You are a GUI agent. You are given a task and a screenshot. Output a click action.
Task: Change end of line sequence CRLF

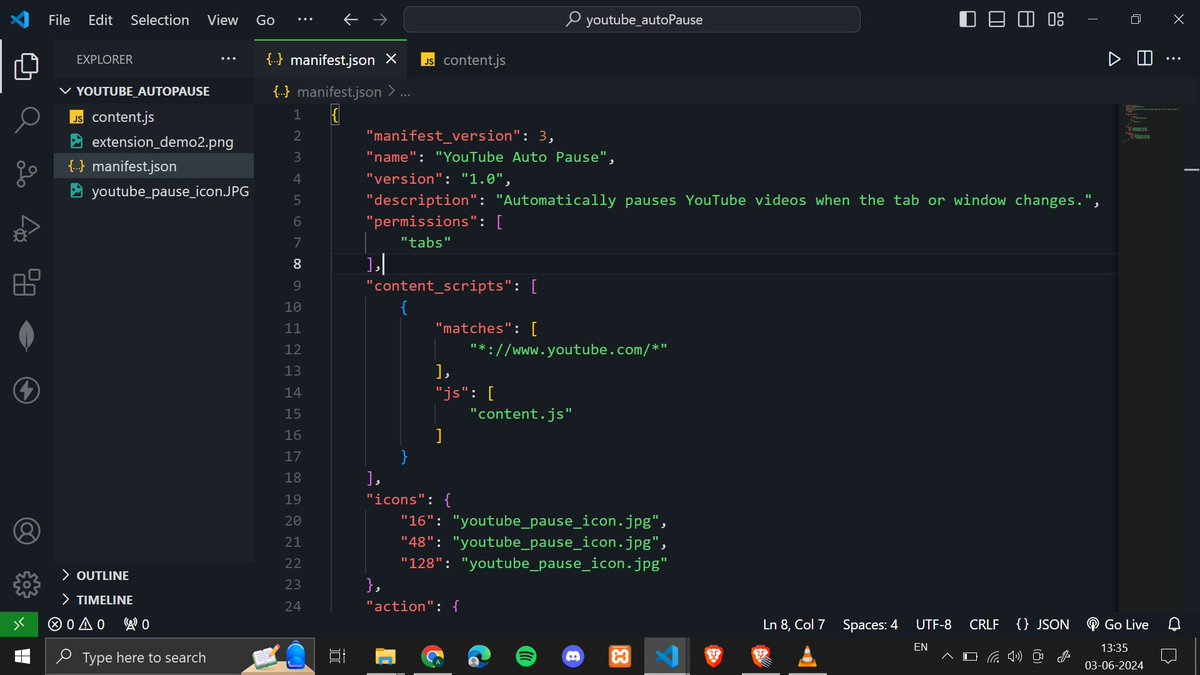point(984,624)
